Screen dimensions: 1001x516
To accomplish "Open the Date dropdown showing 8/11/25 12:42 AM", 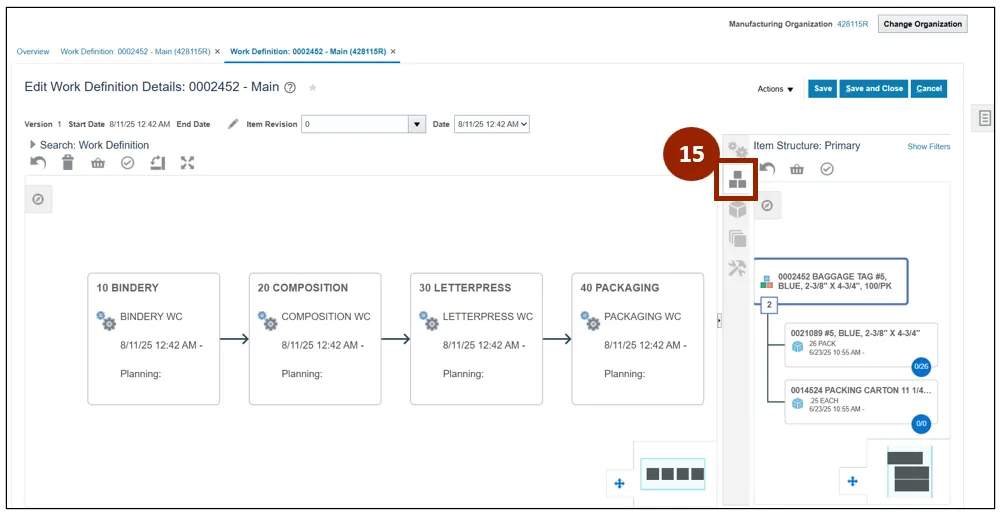I will point(492,124).
